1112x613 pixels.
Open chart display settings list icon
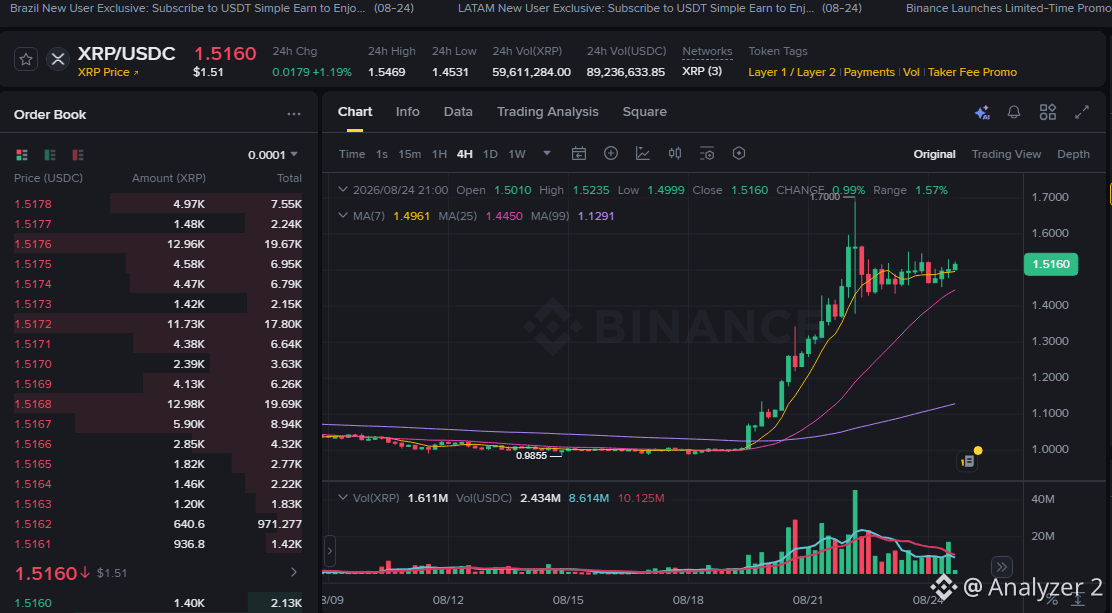point(707,153)
